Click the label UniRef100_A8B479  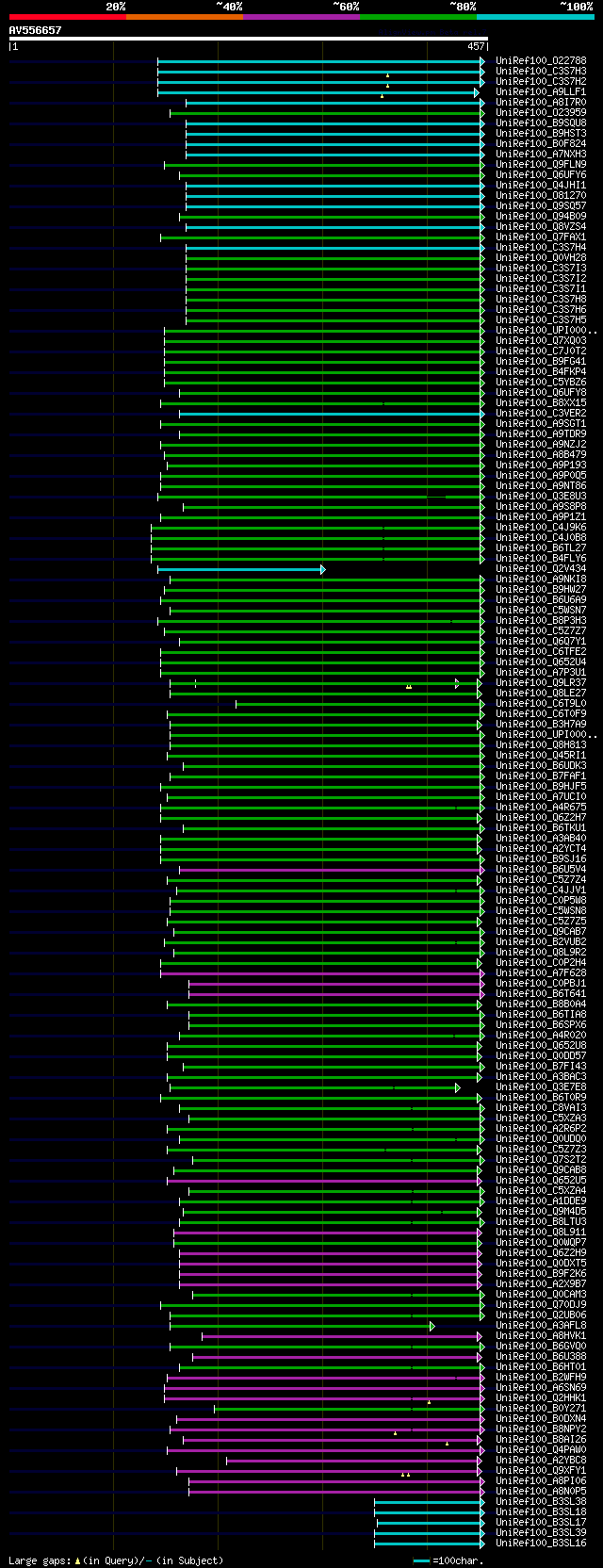coord(541,455)
